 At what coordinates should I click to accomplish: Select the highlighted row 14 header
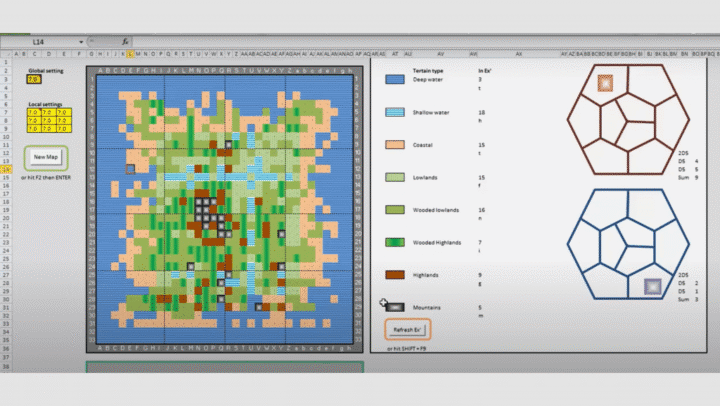tap(6, 169)
